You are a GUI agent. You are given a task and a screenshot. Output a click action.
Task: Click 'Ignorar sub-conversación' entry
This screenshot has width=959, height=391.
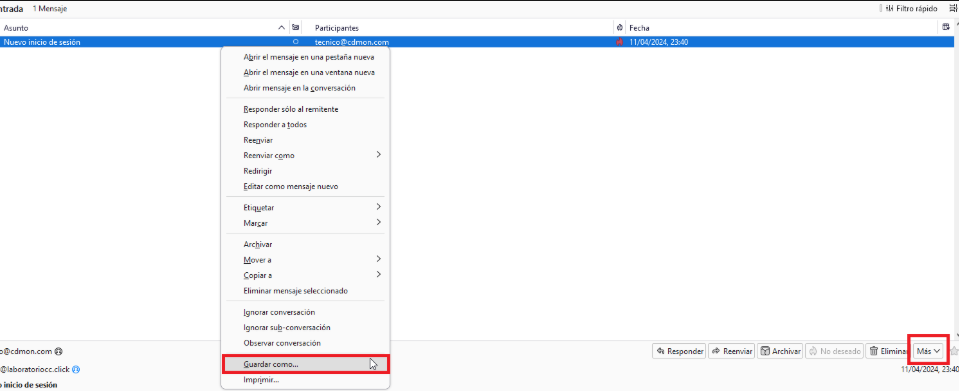click(x=305, y=327)
